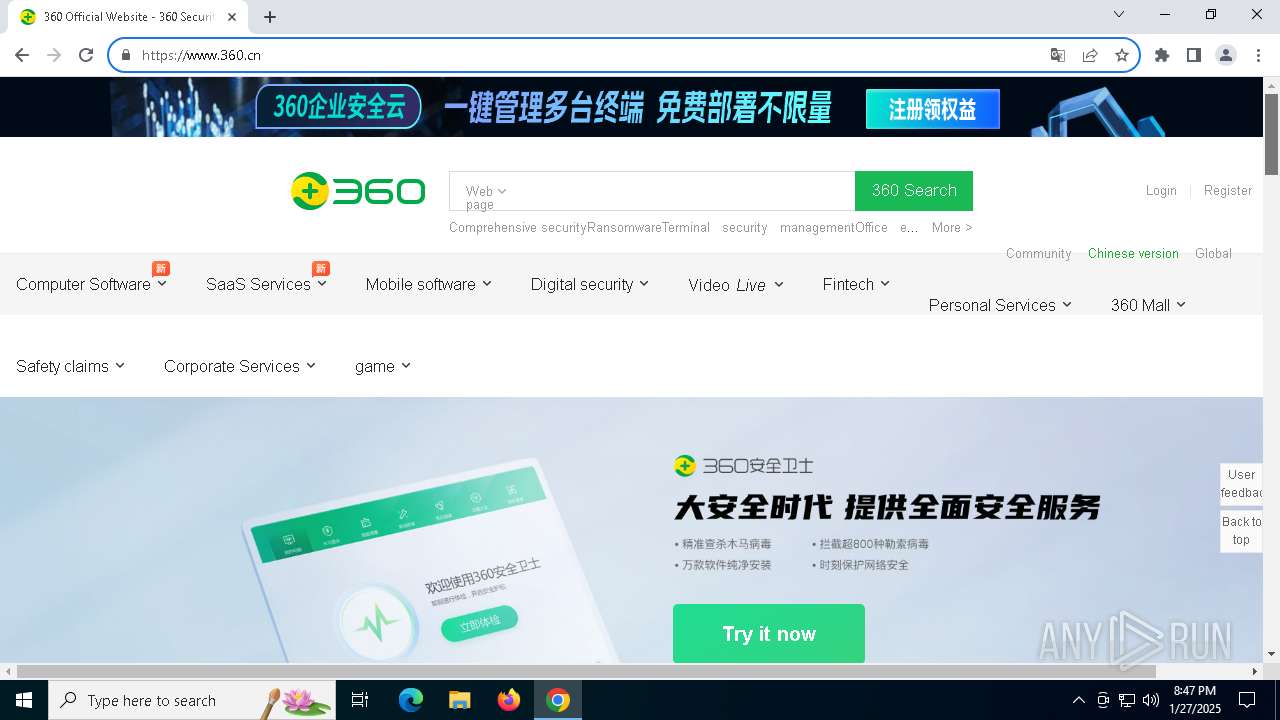Viewport: 1280px width, 720px height.
Task: Click the scrollbar down arrow
Action: (x=1271, y=654)
